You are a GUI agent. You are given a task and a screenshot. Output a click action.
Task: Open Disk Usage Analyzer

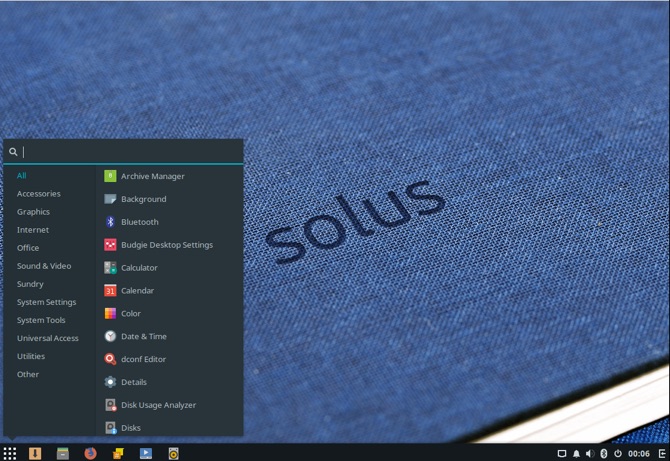pyautogui.click(x=158, y=405)
